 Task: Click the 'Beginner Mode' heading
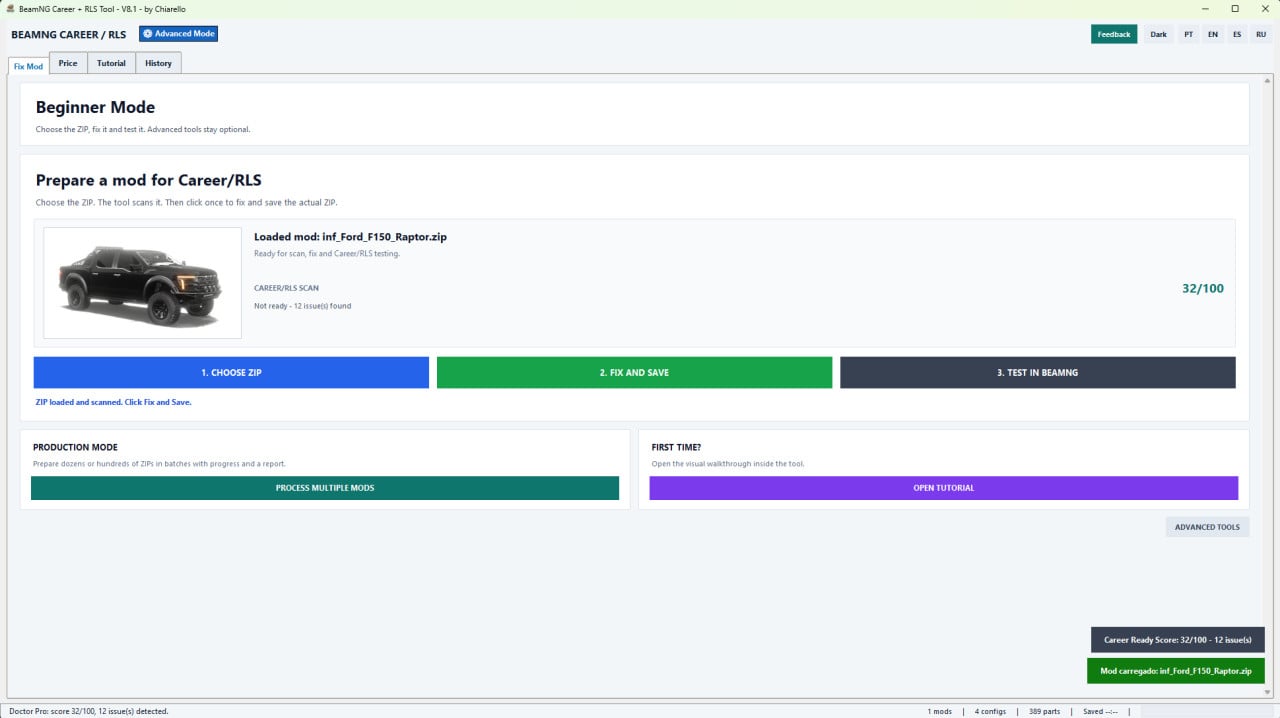[95, 107]
